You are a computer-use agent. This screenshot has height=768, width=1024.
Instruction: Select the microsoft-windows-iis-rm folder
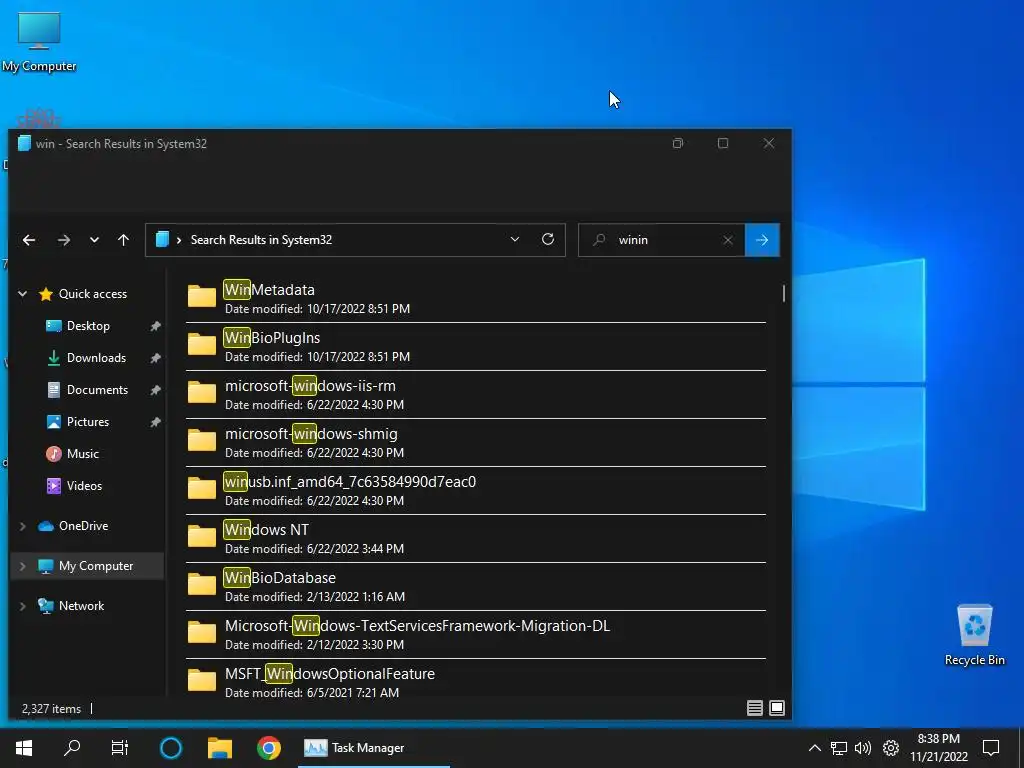(x=476, y=394)
